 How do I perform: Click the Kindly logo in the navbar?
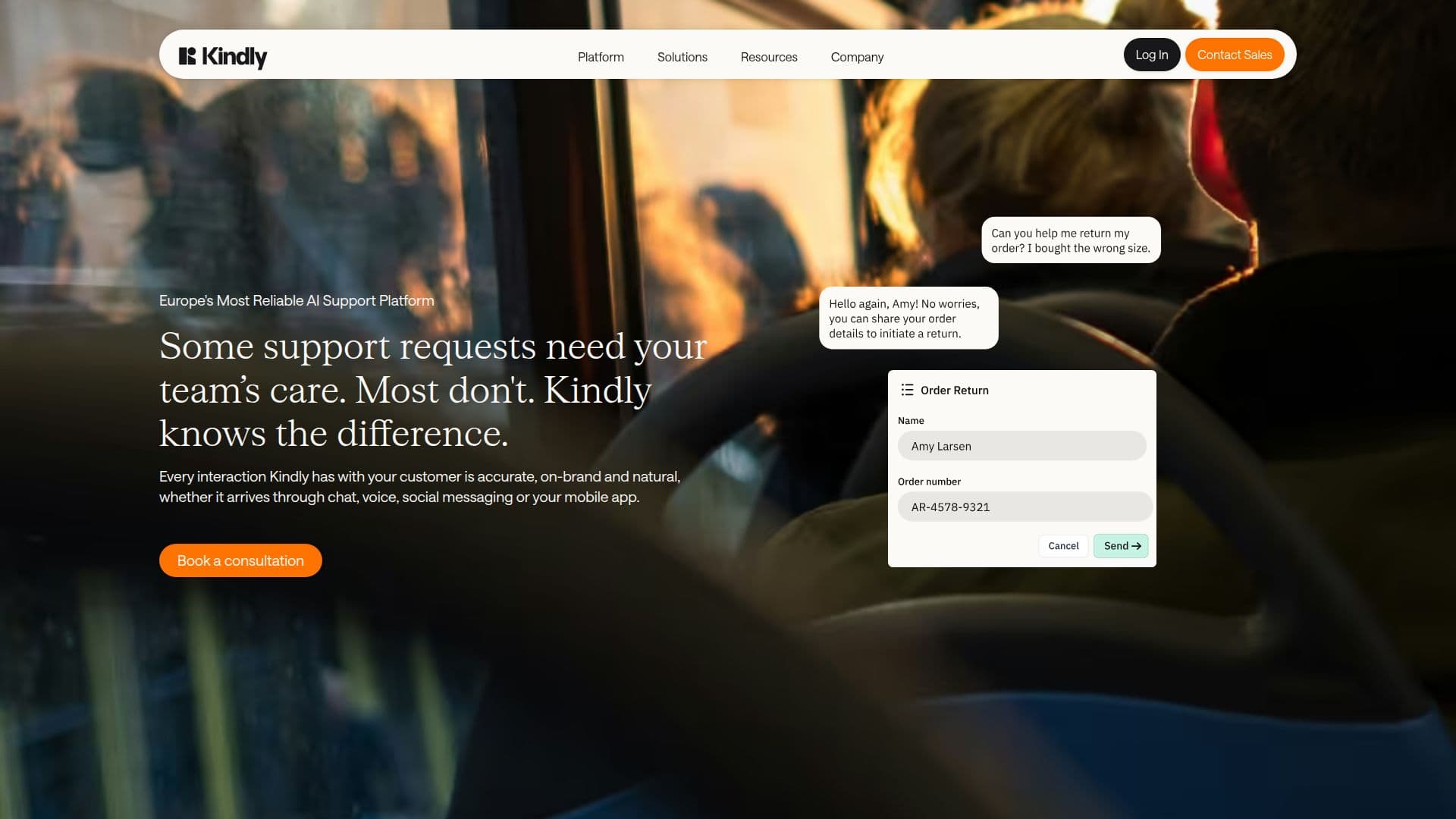click(x=222, y=57)
